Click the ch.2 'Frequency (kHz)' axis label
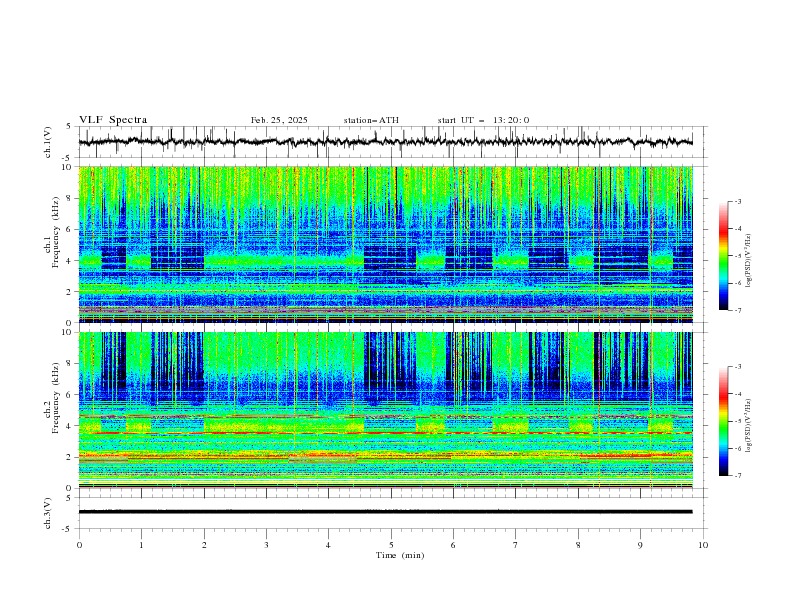The width and height of the screenshot is (792, 612). (x=55, y=397)
